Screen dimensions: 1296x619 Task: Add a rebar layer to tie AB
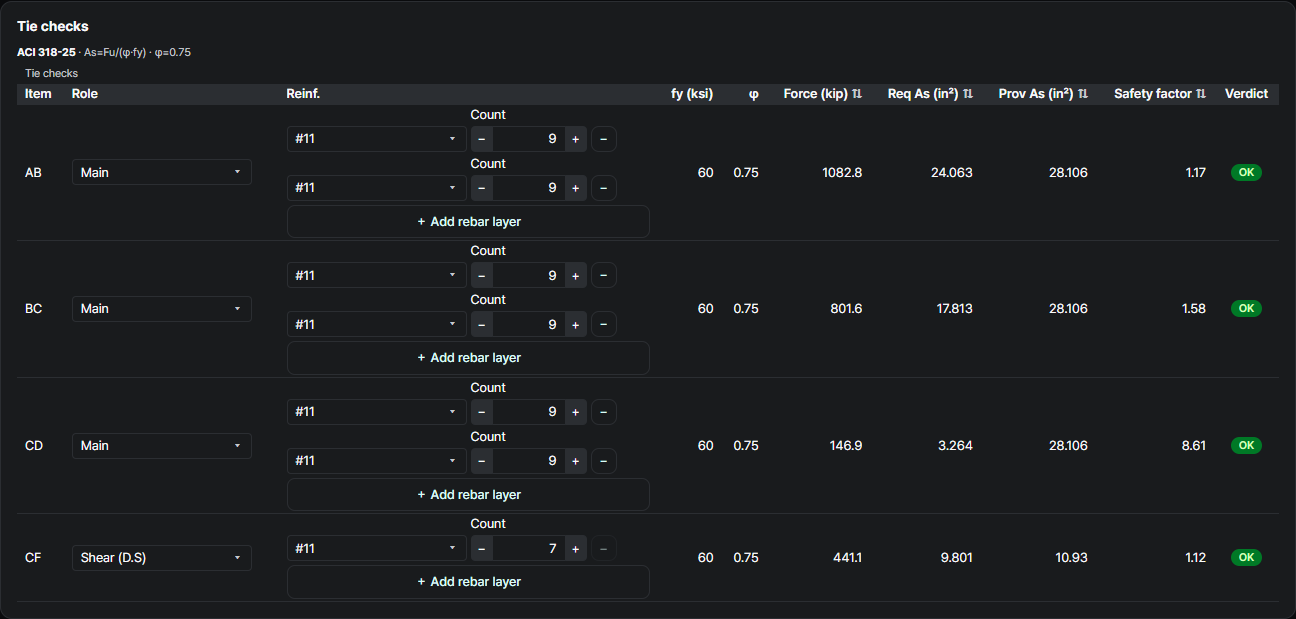coord(468,222)
